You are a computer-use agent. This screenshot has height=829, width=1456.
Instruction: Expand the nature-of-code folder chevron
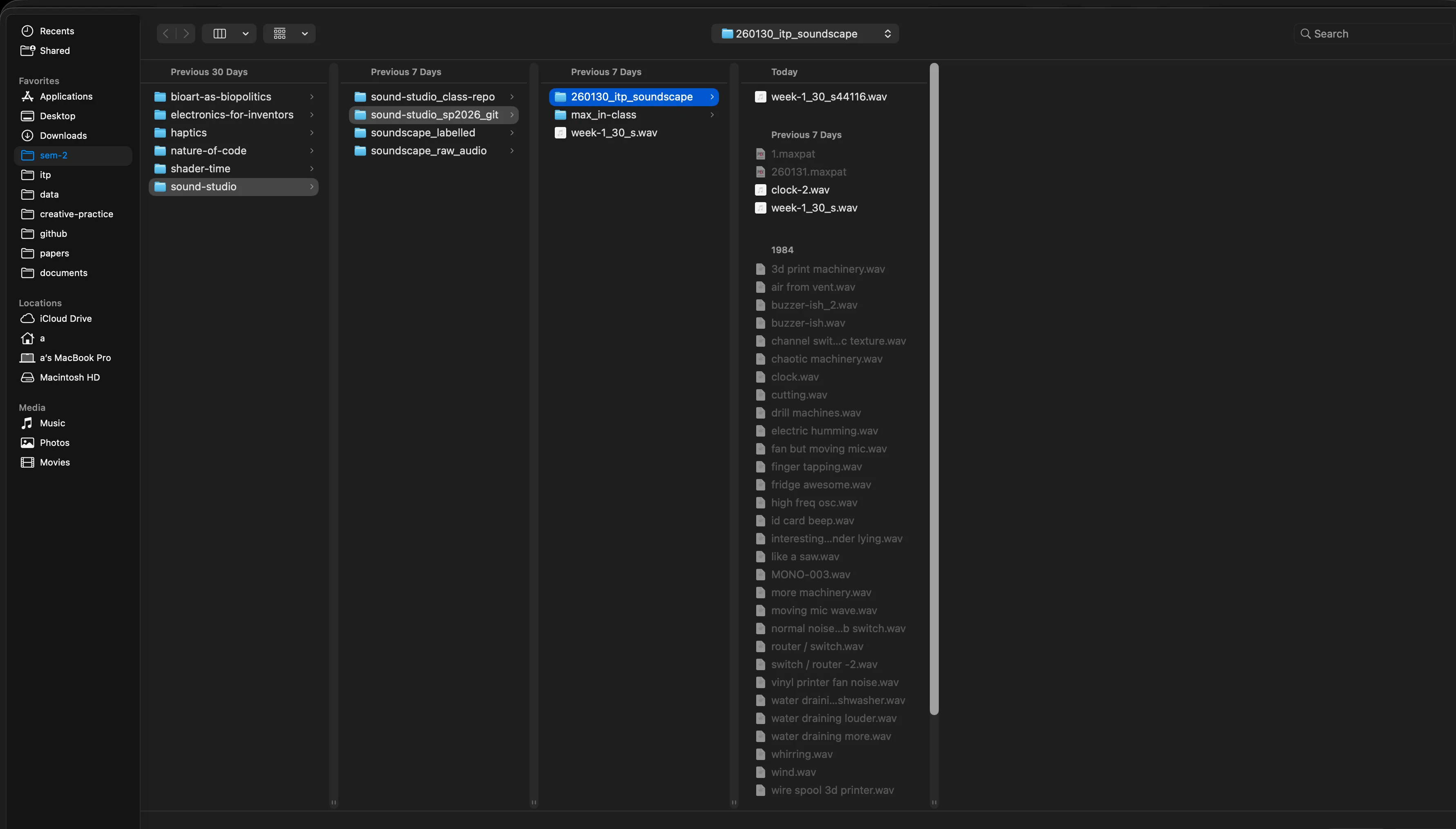(x=311, y=151)
